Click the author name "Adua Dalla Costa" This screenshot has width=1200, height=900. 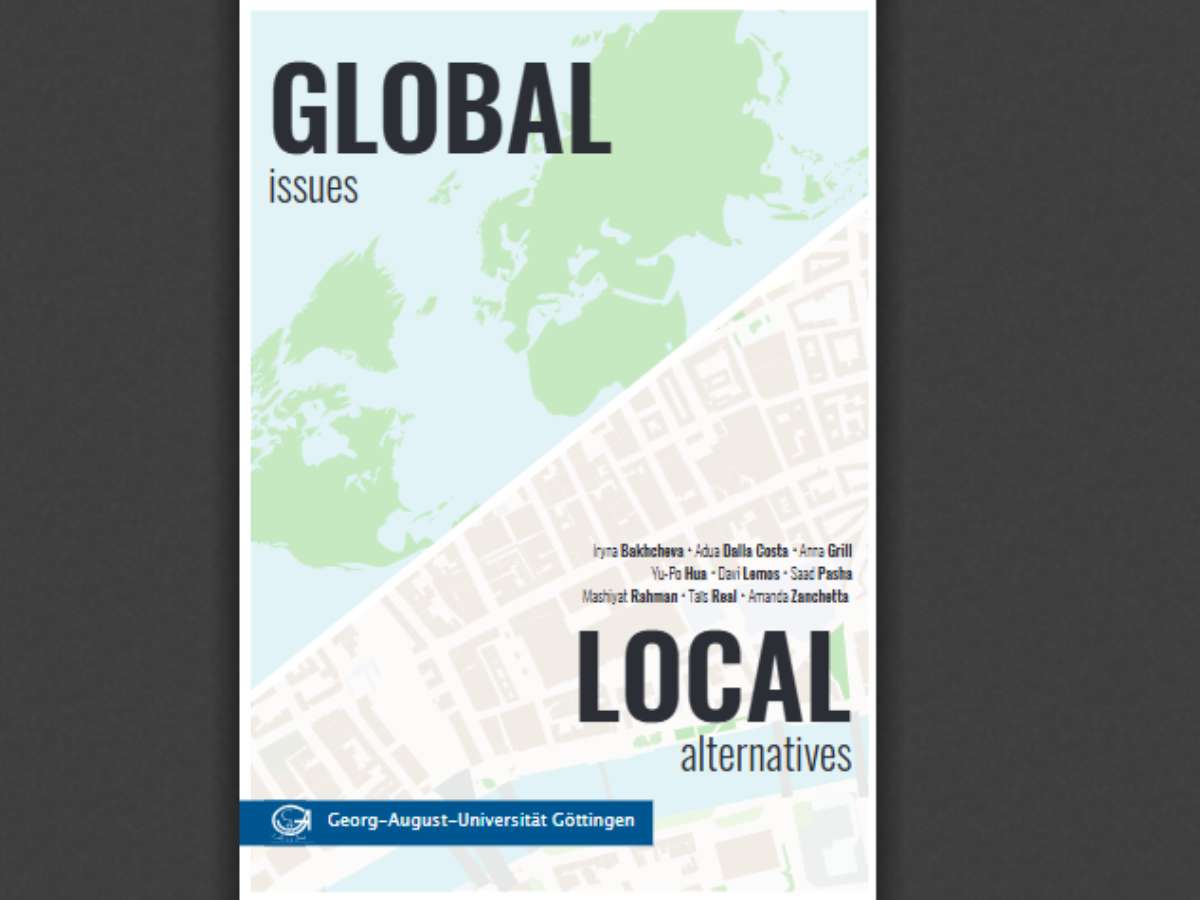point(741,551)
